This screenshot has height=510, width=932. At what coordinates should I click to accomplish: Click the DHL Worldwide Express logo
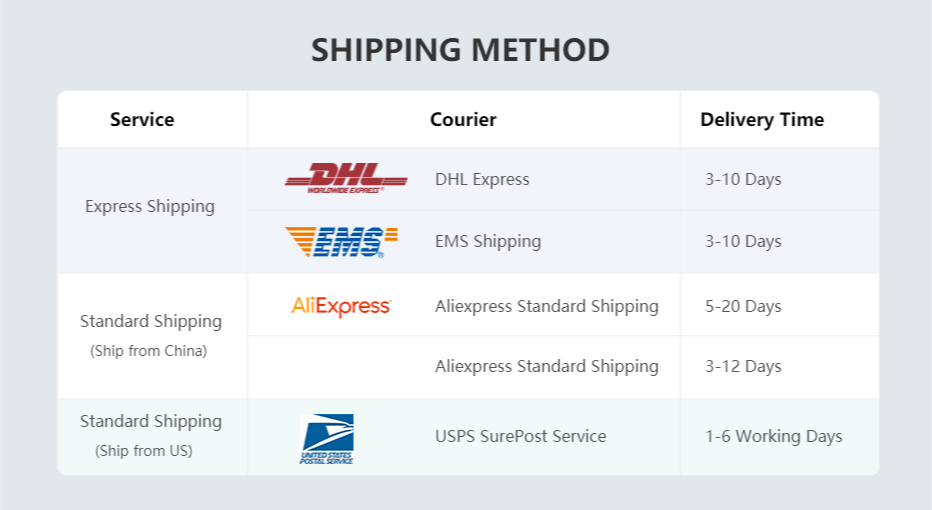pos(346,178)
